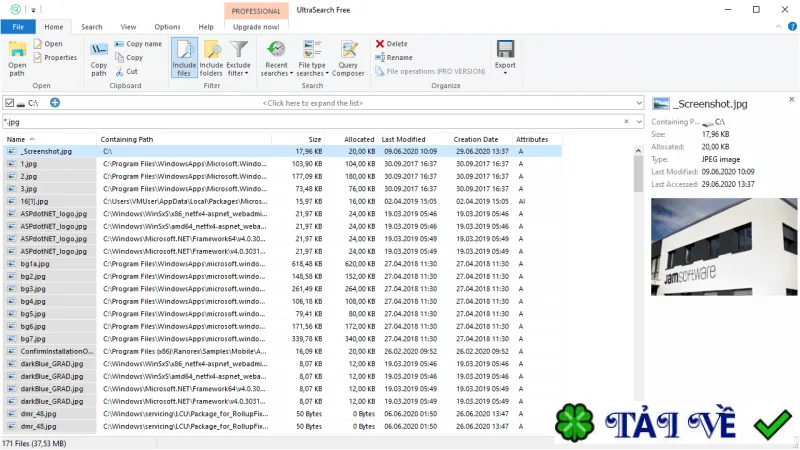Open help via the blue question mark icon
The height and width of the screenshot is (450, 800).
pos(792,27)
